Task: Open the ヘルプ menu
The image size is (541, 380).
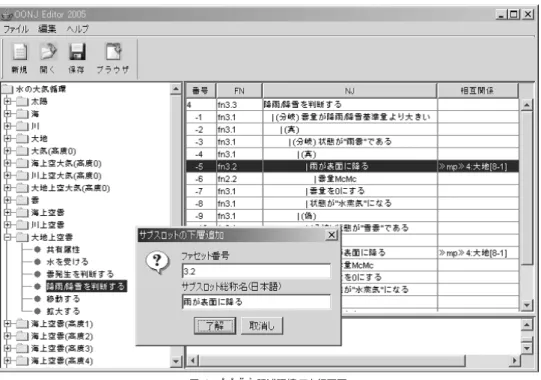Action: point(77,29)
